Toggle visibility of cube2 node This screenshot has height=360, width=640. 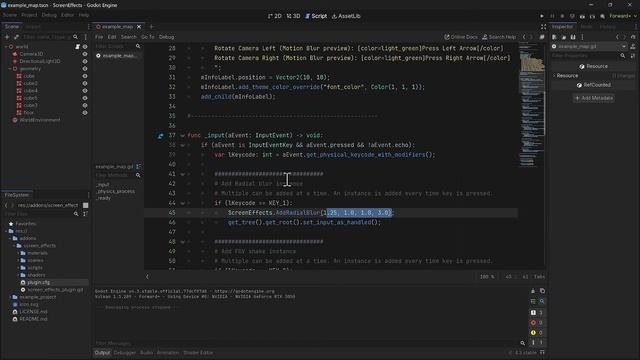(x=85, y=83)
